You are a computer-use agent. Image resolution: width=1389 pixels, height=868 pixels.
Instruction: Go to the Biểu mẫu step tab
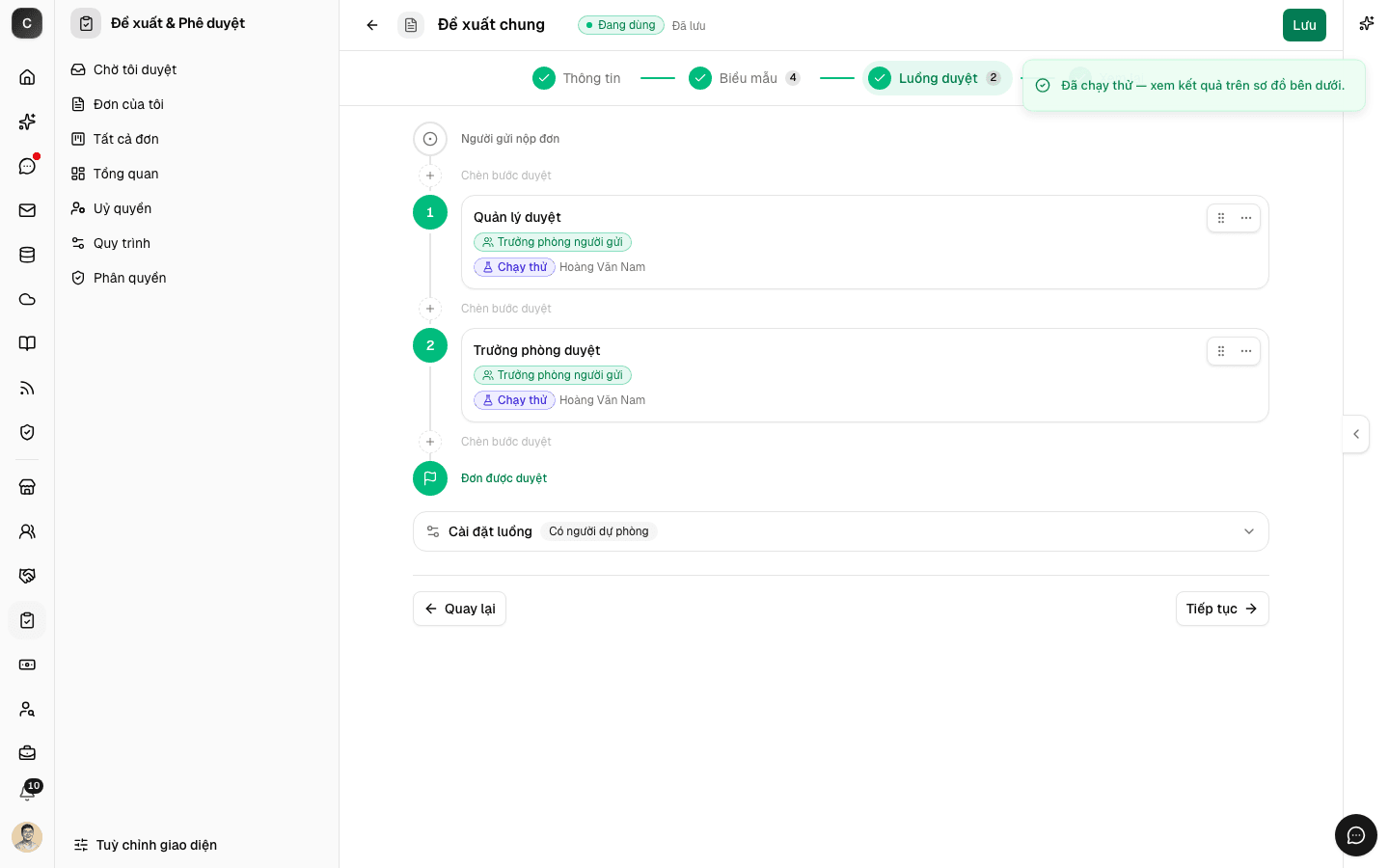coord(745,78)
